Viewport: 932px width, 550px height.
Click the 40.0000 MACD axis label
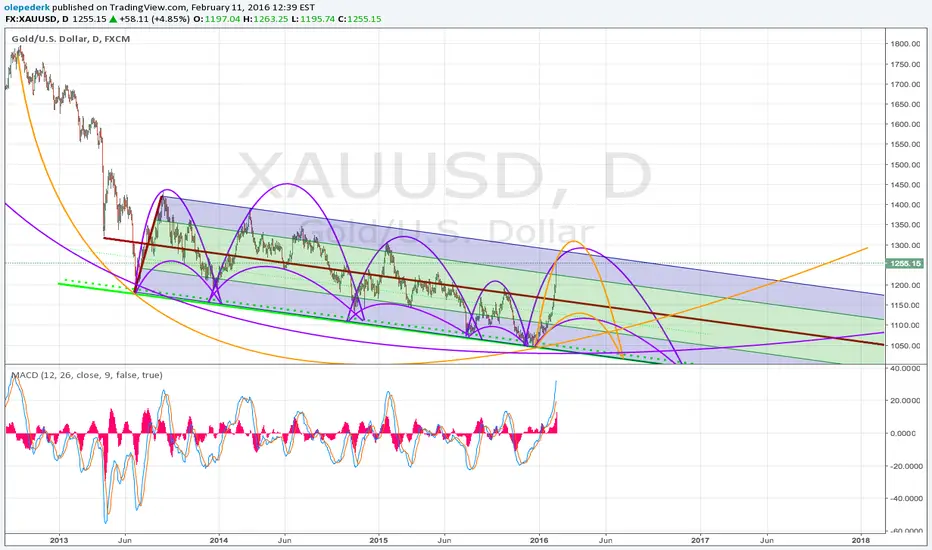pyautogui.click(x=905, y=368)
